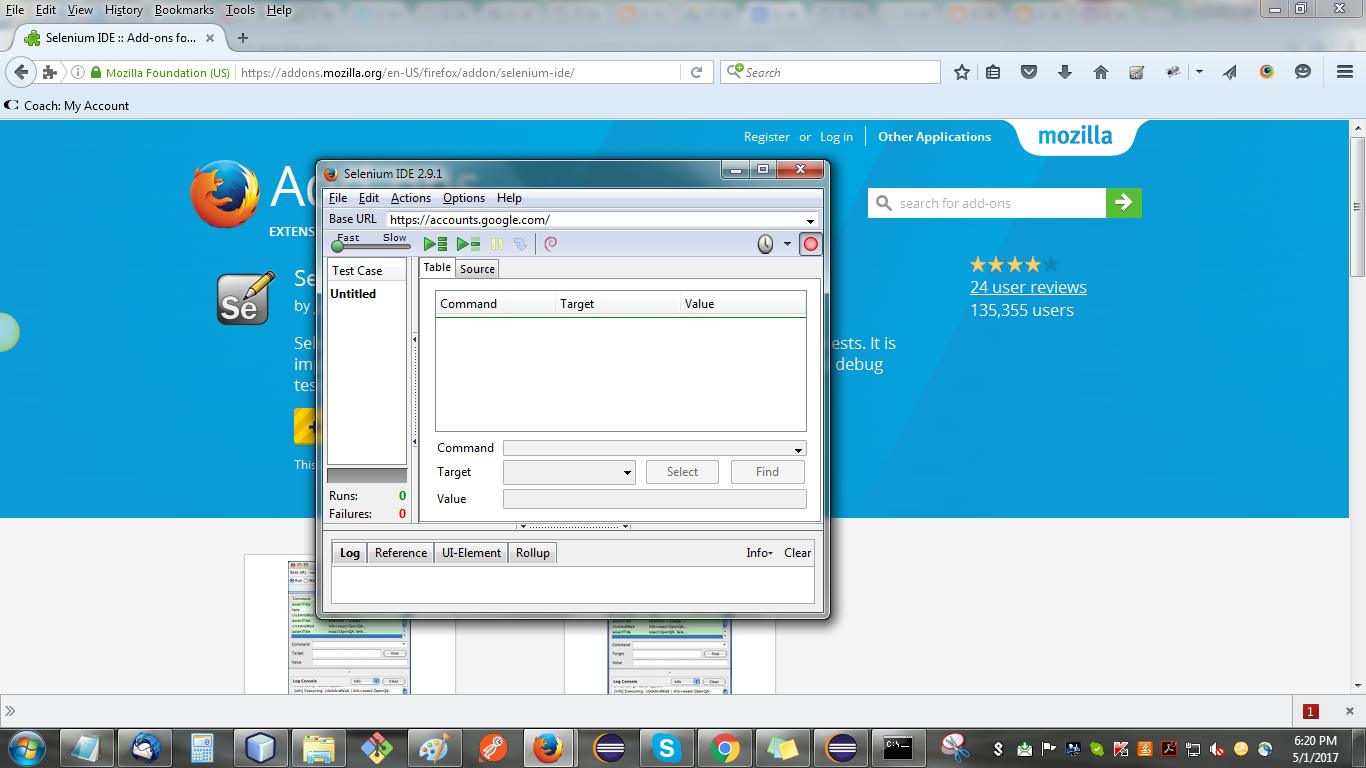Click the 24 user reviews link
The image size is (1366, 768).
pyautogui.click(x=1028, y=288)
